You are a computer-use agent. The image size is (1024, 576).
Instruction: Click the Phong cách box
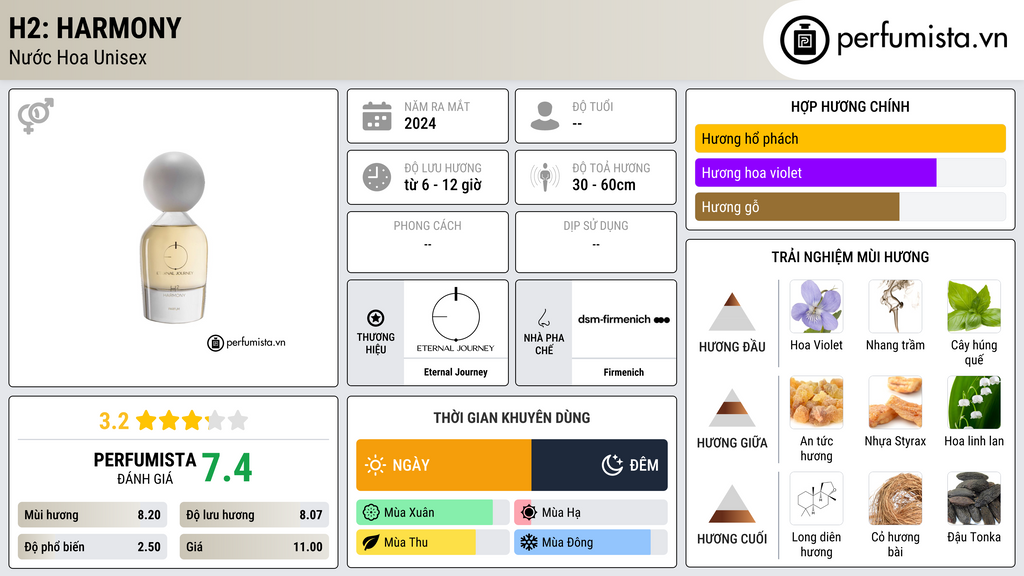(x=428, y=242)
